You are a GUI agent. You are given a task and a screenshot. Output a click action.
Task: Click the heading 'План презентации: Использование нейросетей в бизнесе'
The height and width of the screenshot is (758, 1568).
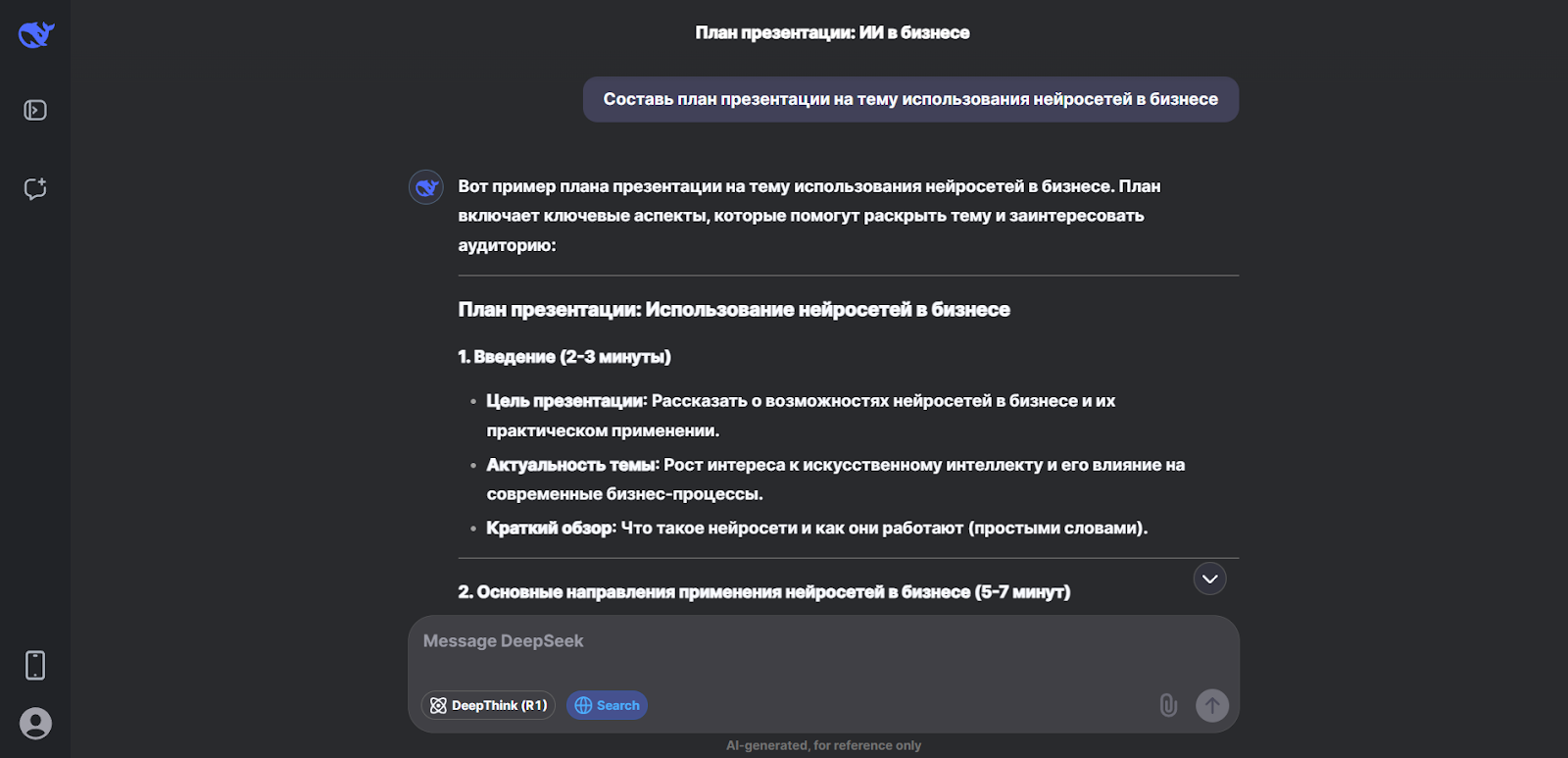[x=734, y=310]
